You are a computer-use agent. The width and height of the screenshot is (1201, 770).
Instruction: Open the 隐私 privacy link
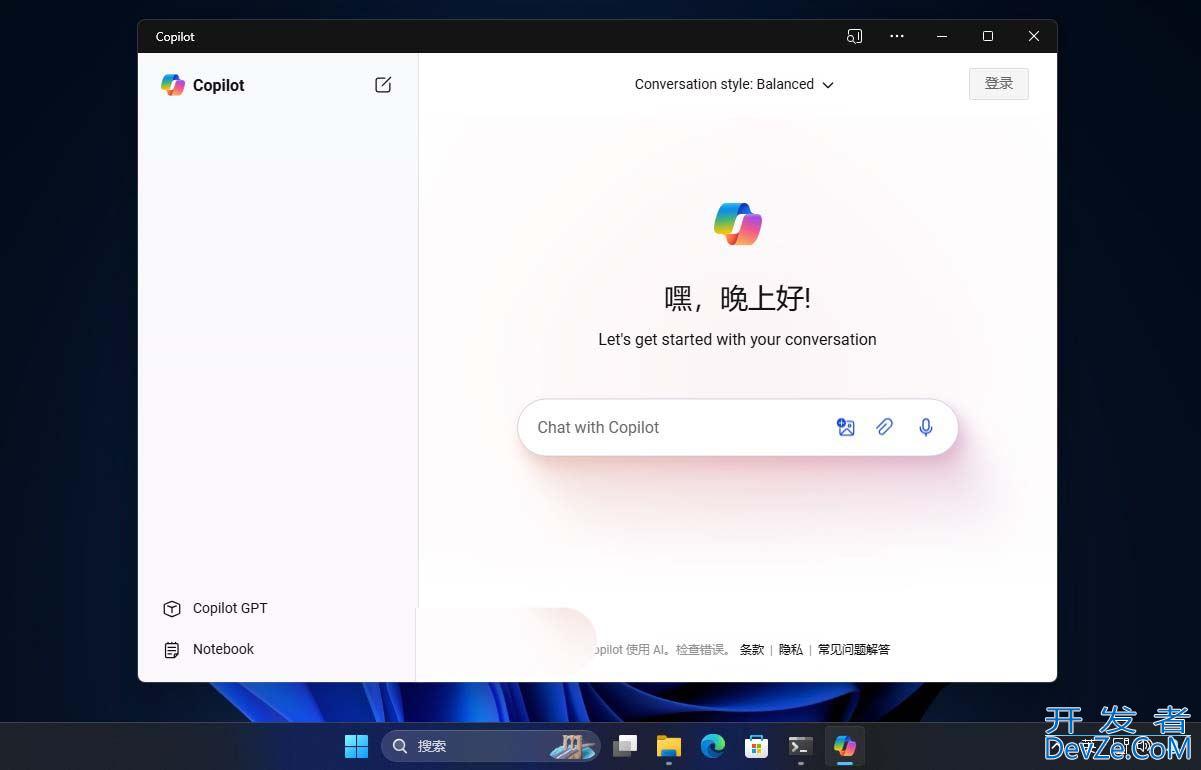(791, 649)
